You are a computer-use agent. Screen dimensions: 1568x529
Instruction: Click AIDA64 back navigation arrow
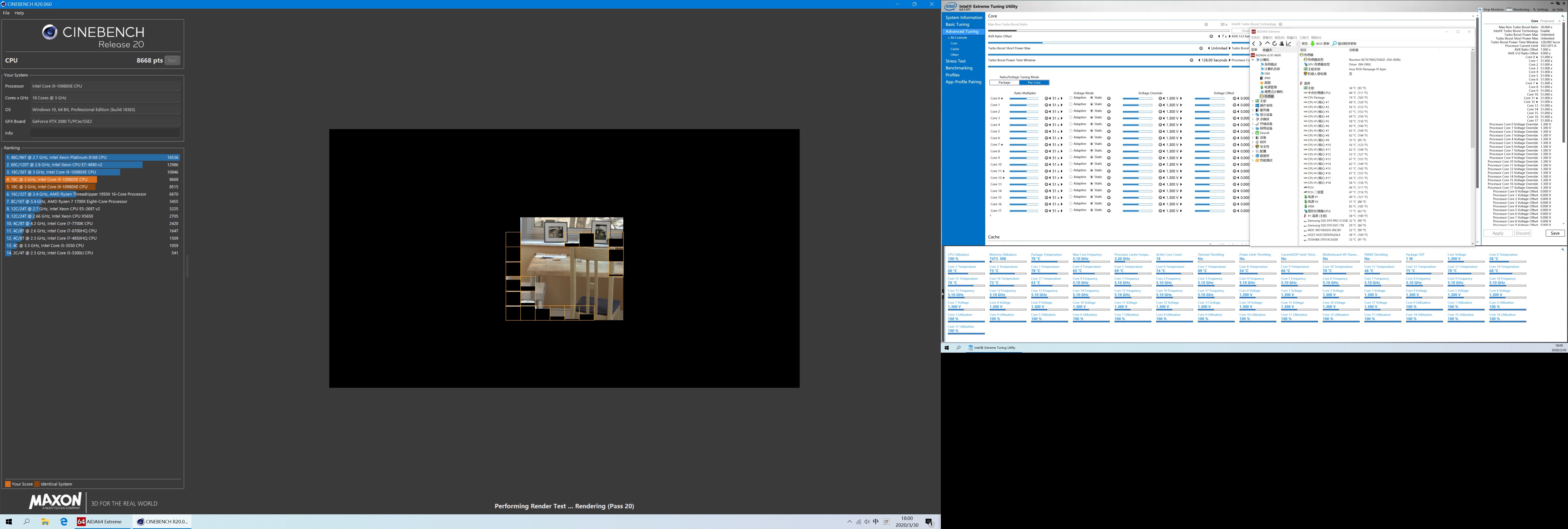point(1254,44)
